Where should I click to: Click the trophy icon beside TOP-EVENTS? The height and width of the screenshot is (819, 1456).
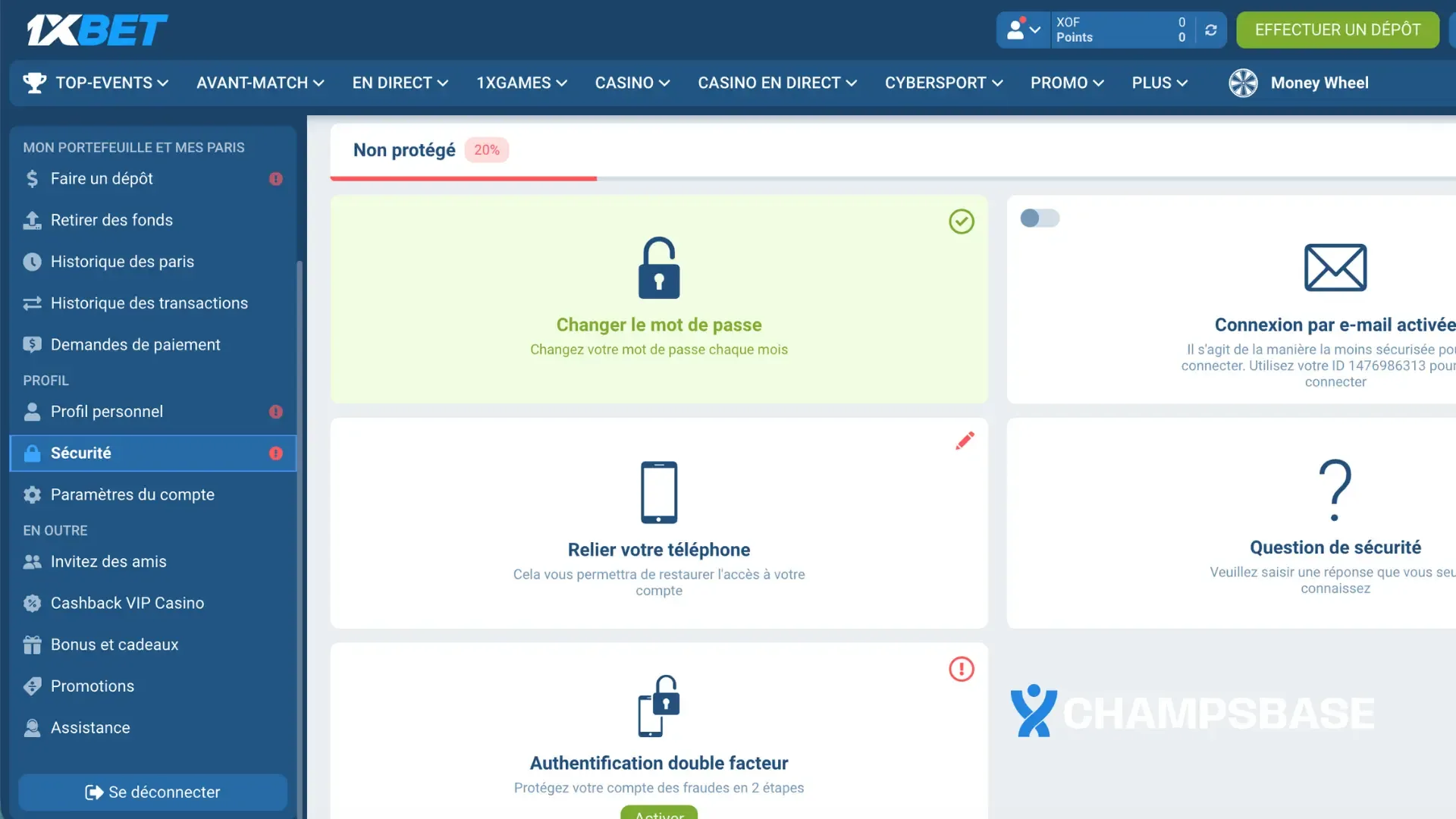pyautogui.click(x=34, y=83)
